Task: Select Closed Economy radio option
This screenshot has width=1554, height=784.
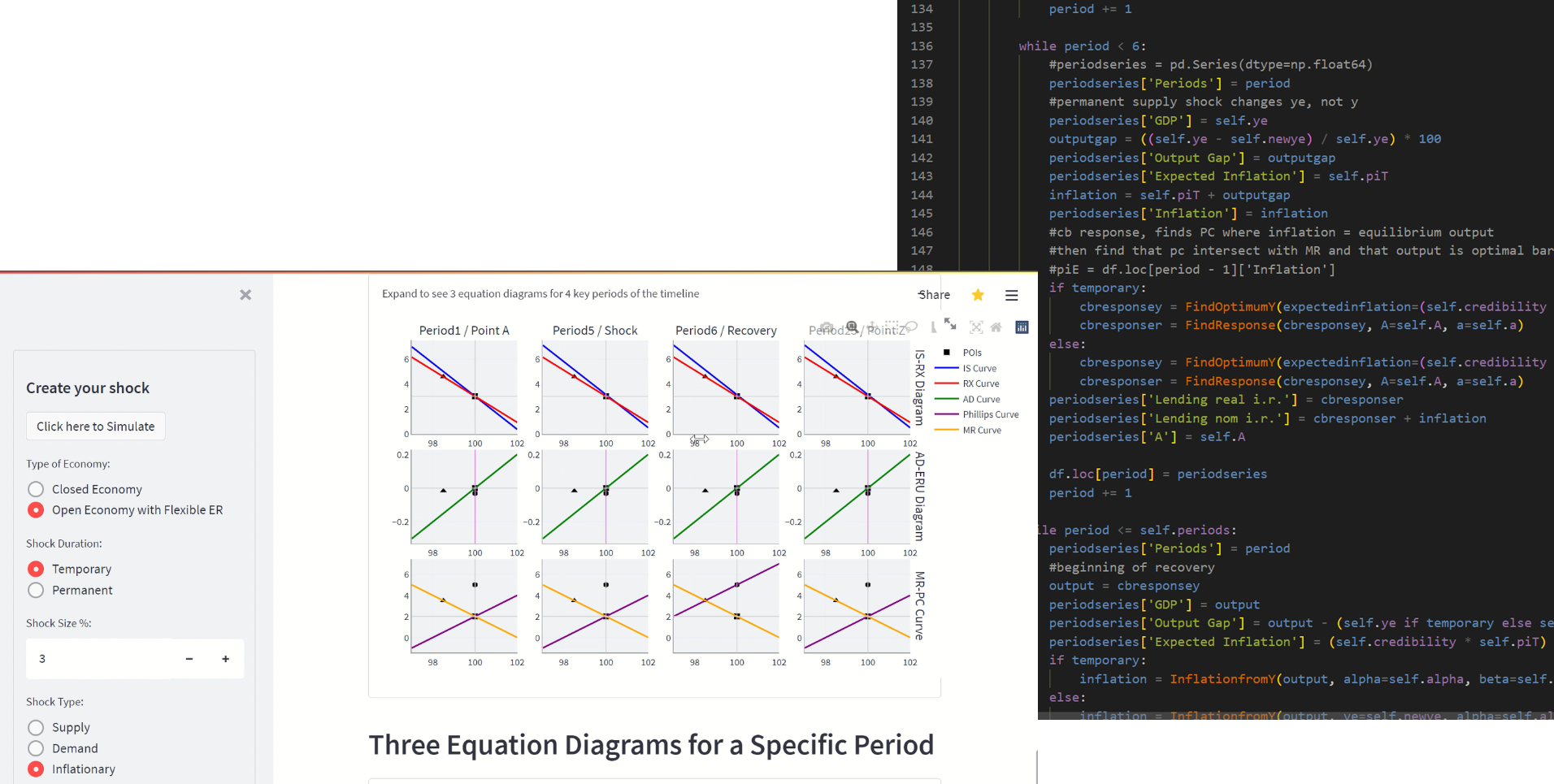Action: (36, 489)
